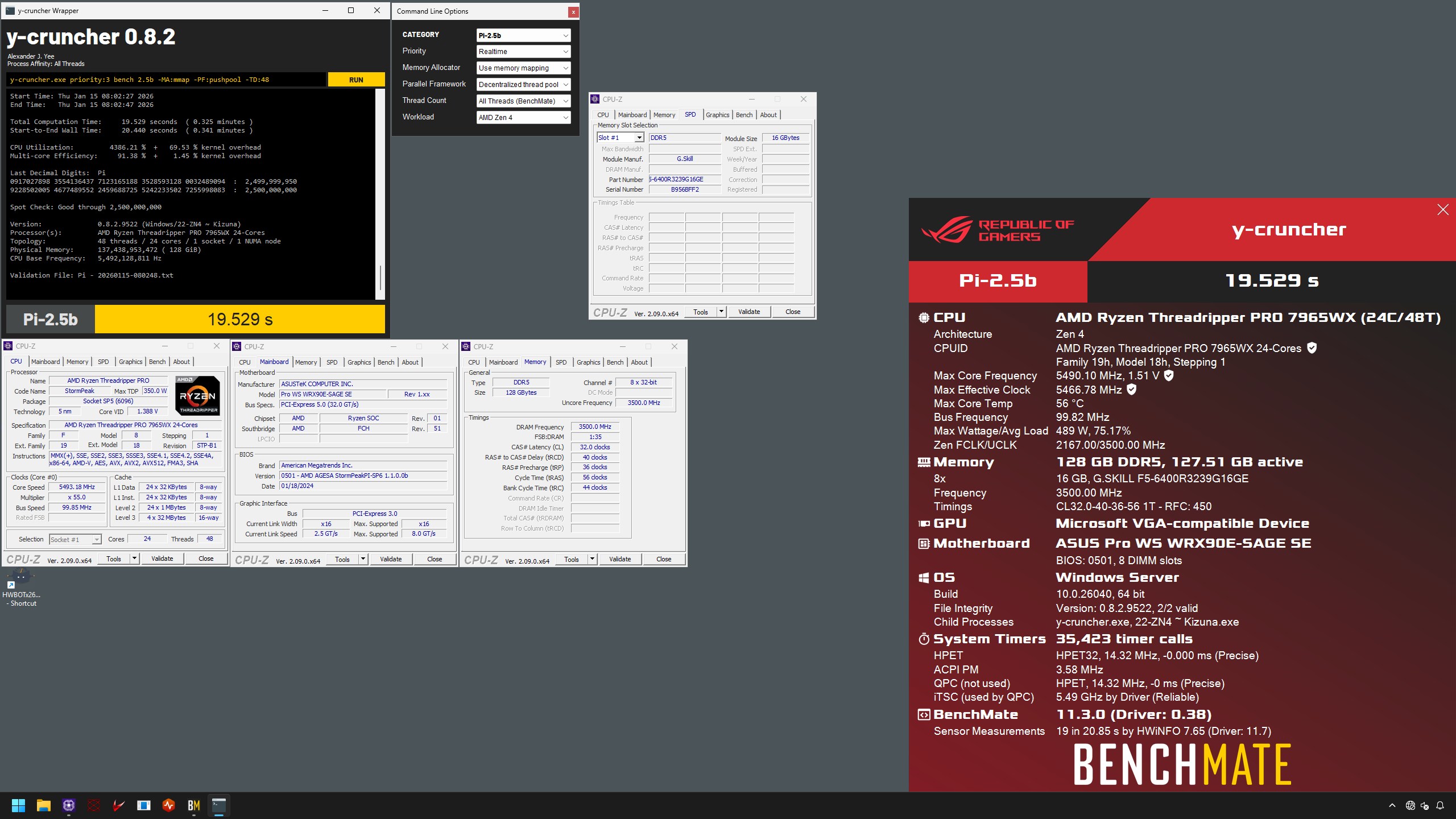Click the Motherboard icon in BenchMate panel
This screenshot has width=1456, height=819.
click(x=924, y=544)
